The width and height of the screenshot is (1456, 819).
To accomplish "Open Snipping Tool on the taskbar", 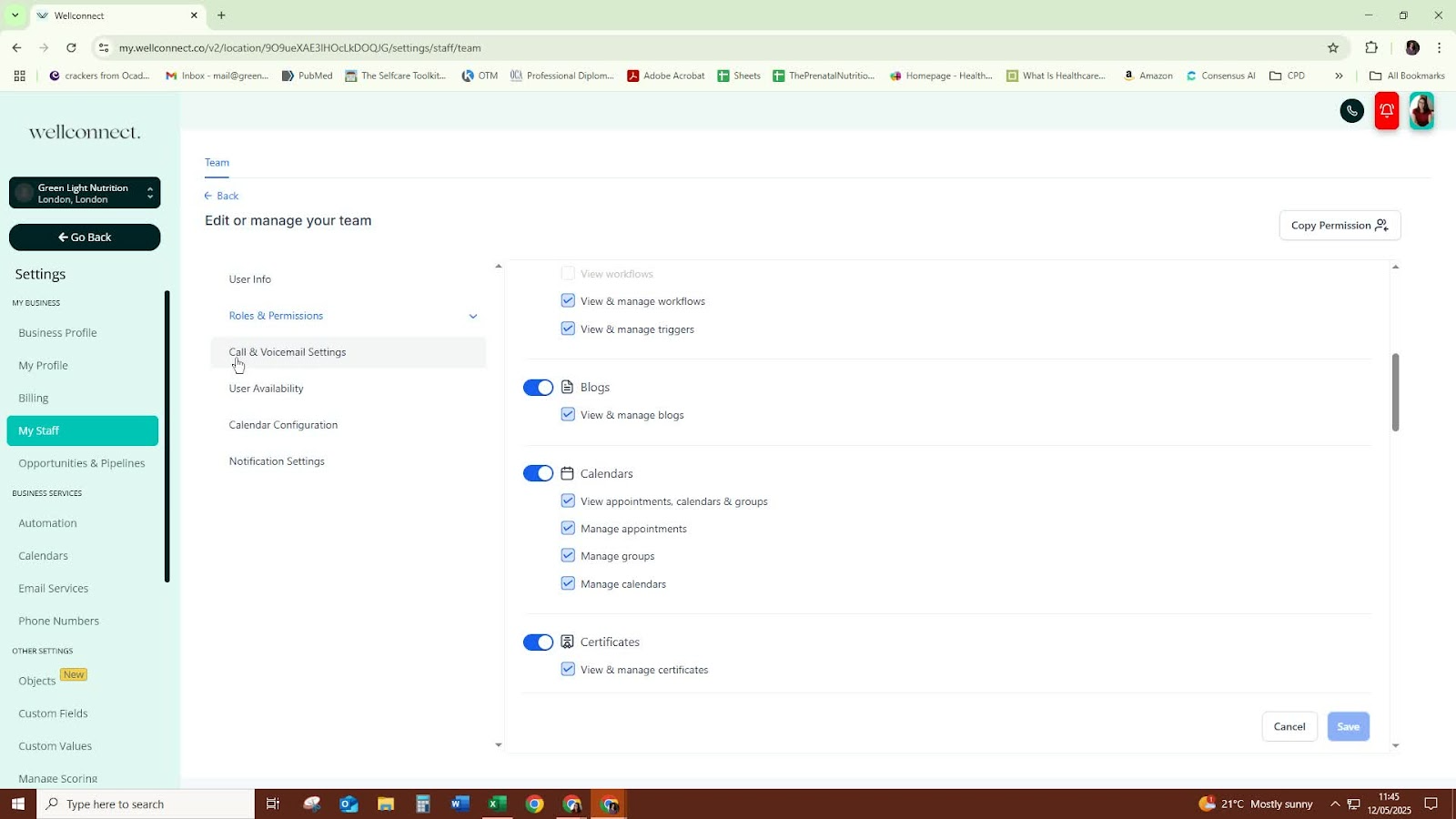I will click(x=312, y=804).
